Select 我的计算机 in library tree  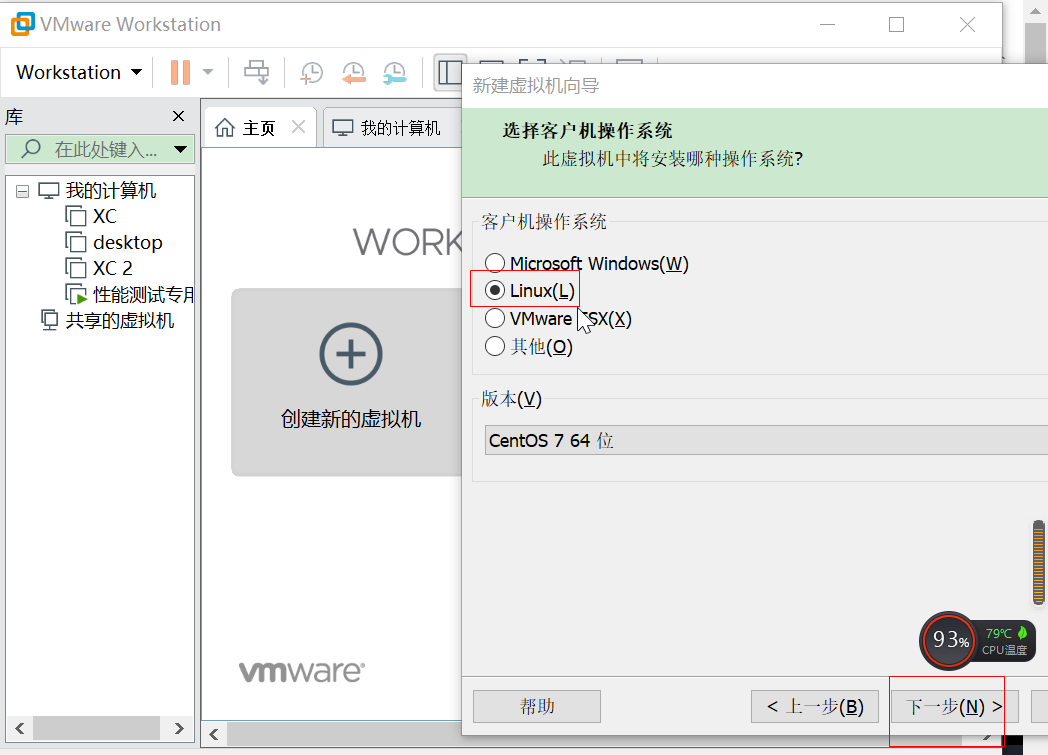(x=110, y=191)
